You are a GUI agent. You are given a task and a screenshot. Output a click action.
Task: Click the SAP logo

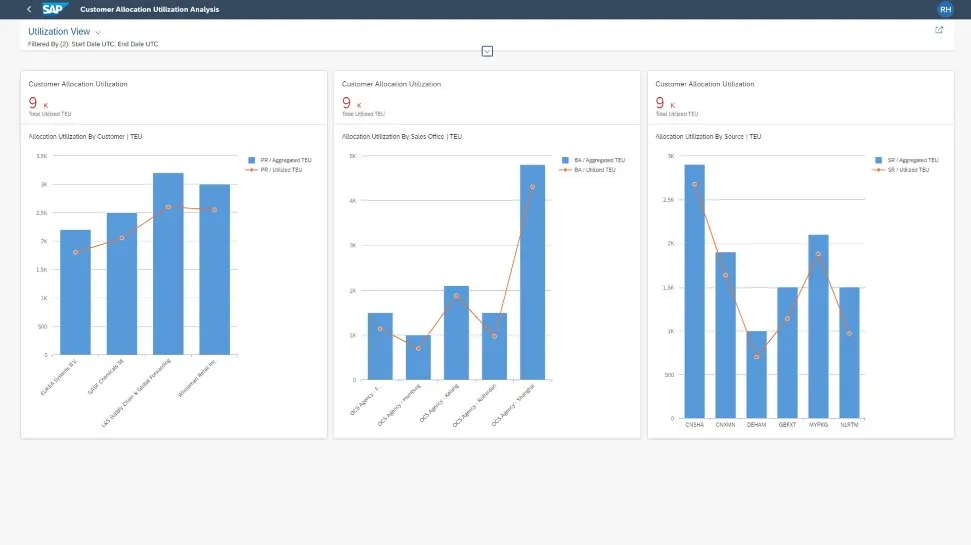click(52, 9)
